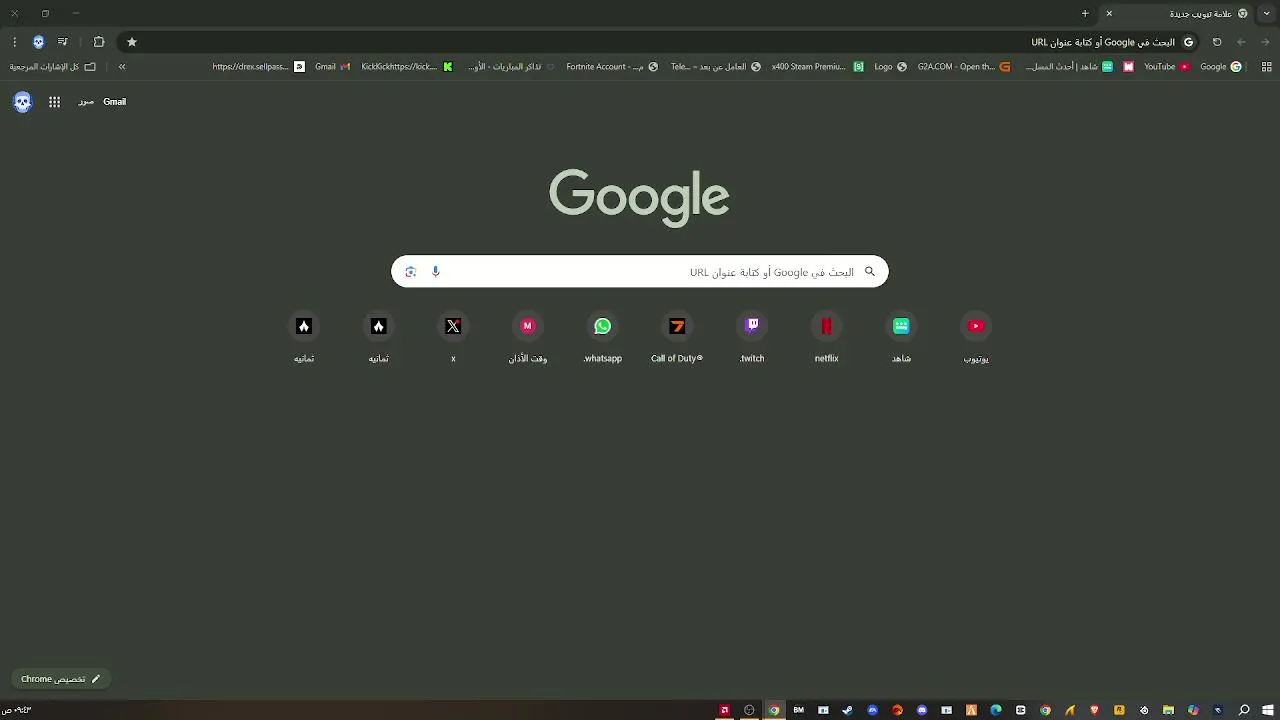Open the كل الإشارات المرجعية bookmarks folder

click(x=53, y=67)
